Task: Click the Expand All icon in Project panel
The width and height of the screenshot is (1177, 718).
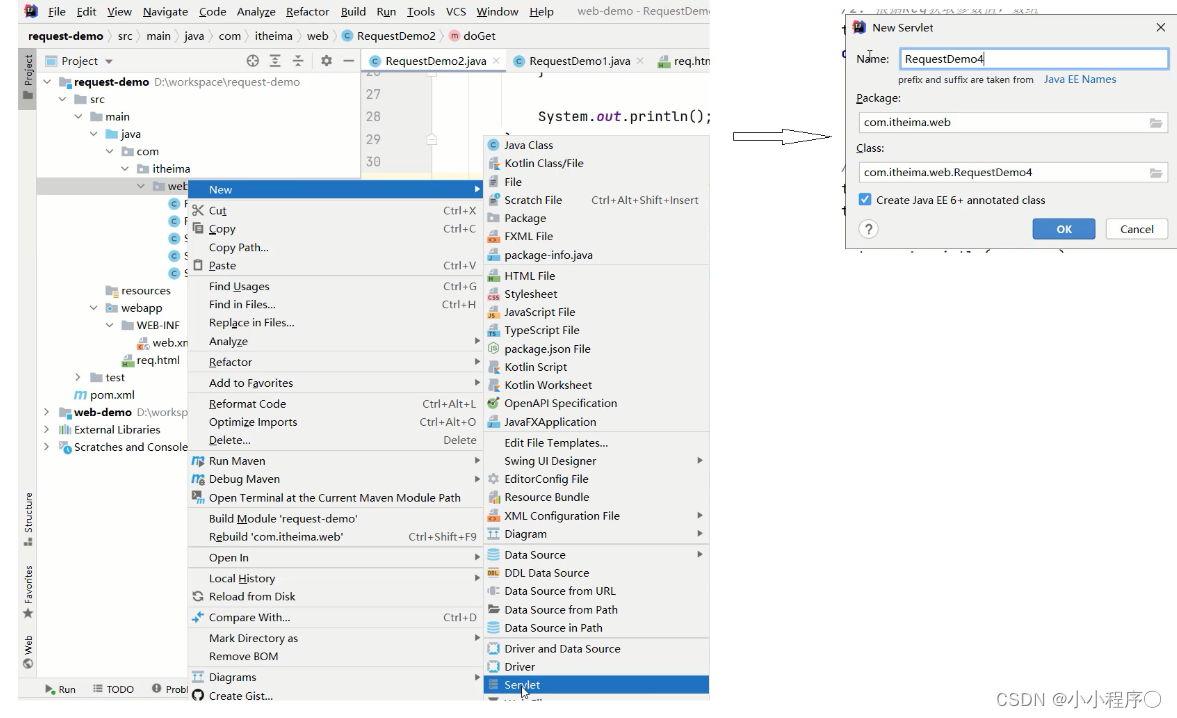Action: 275,61
